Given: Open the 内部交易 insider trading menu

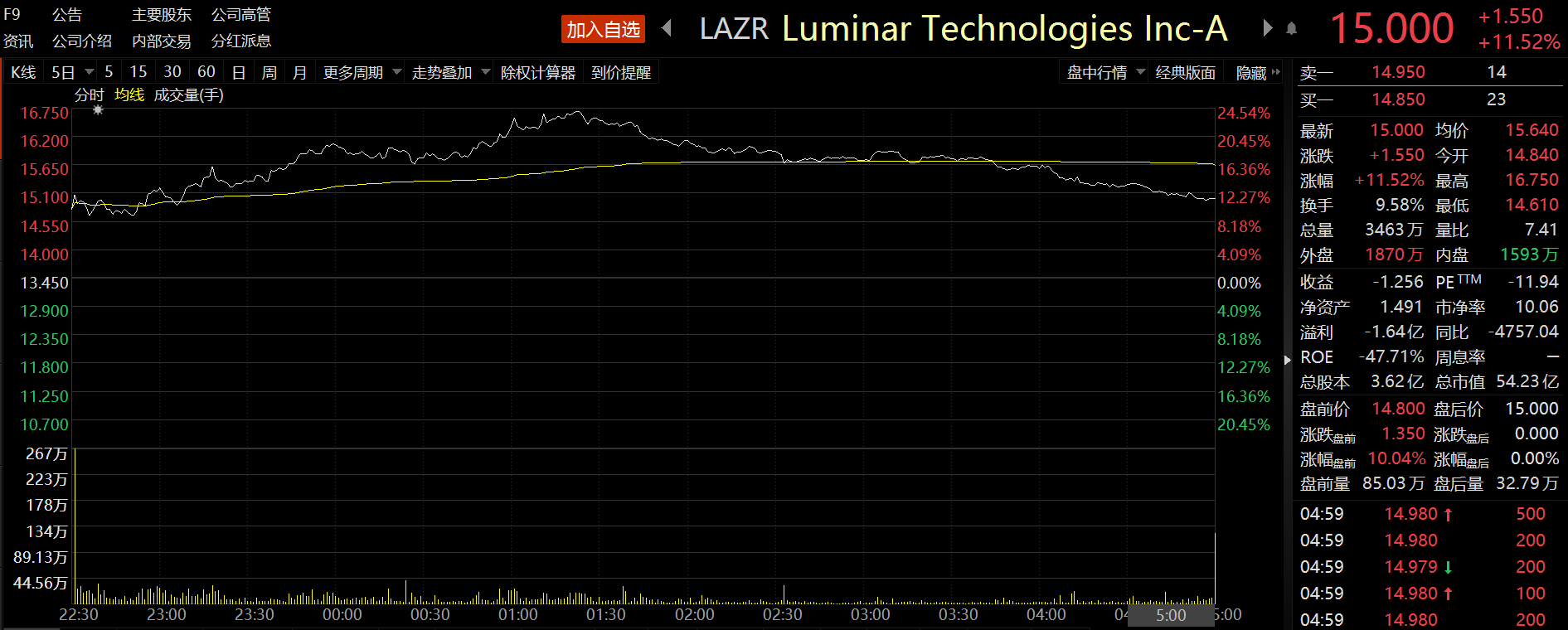Looking at the screenshot, I should click(162, 41).
